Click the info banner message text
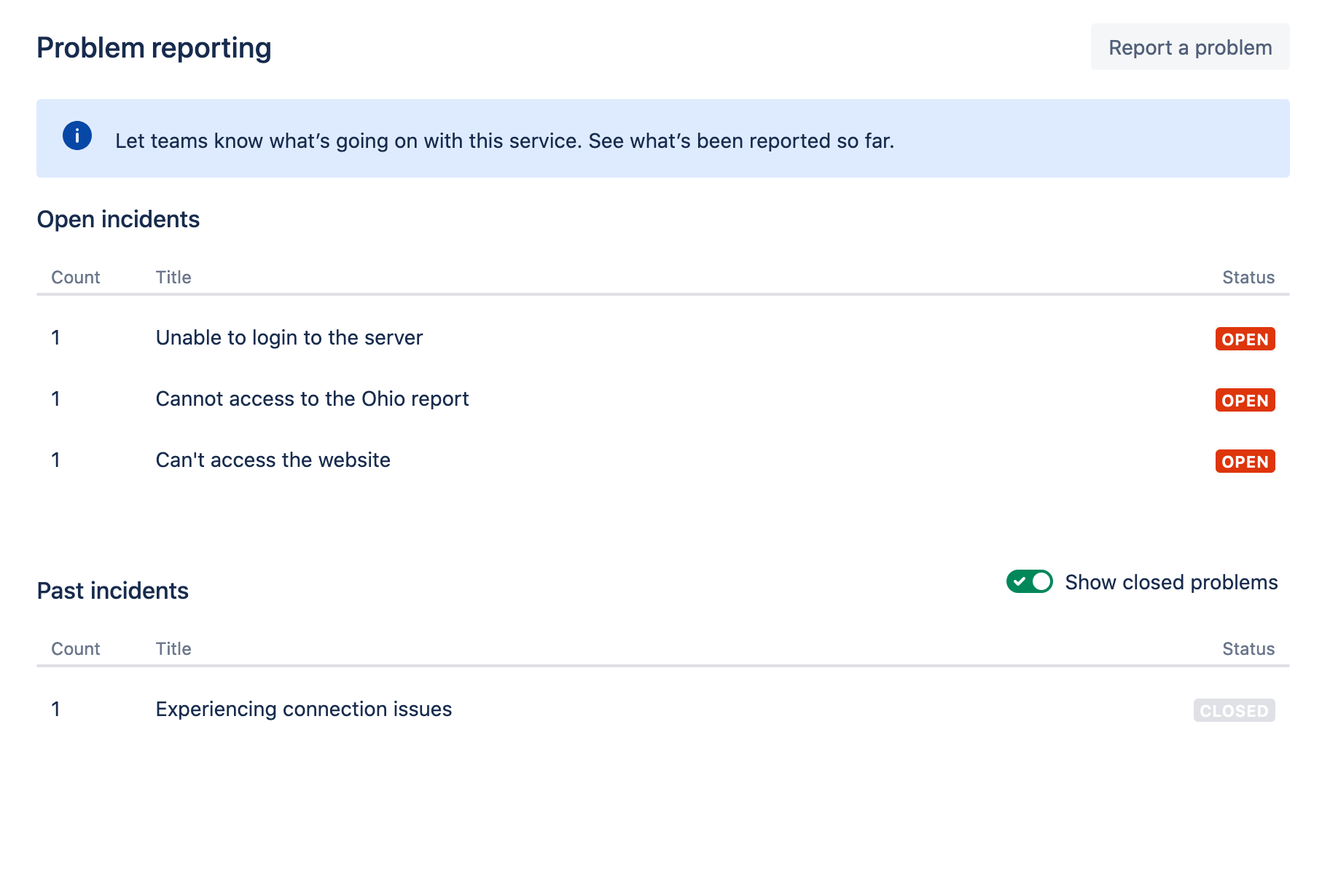The width and height of the screenshot is (1322, 896). [x=504, y=141]
